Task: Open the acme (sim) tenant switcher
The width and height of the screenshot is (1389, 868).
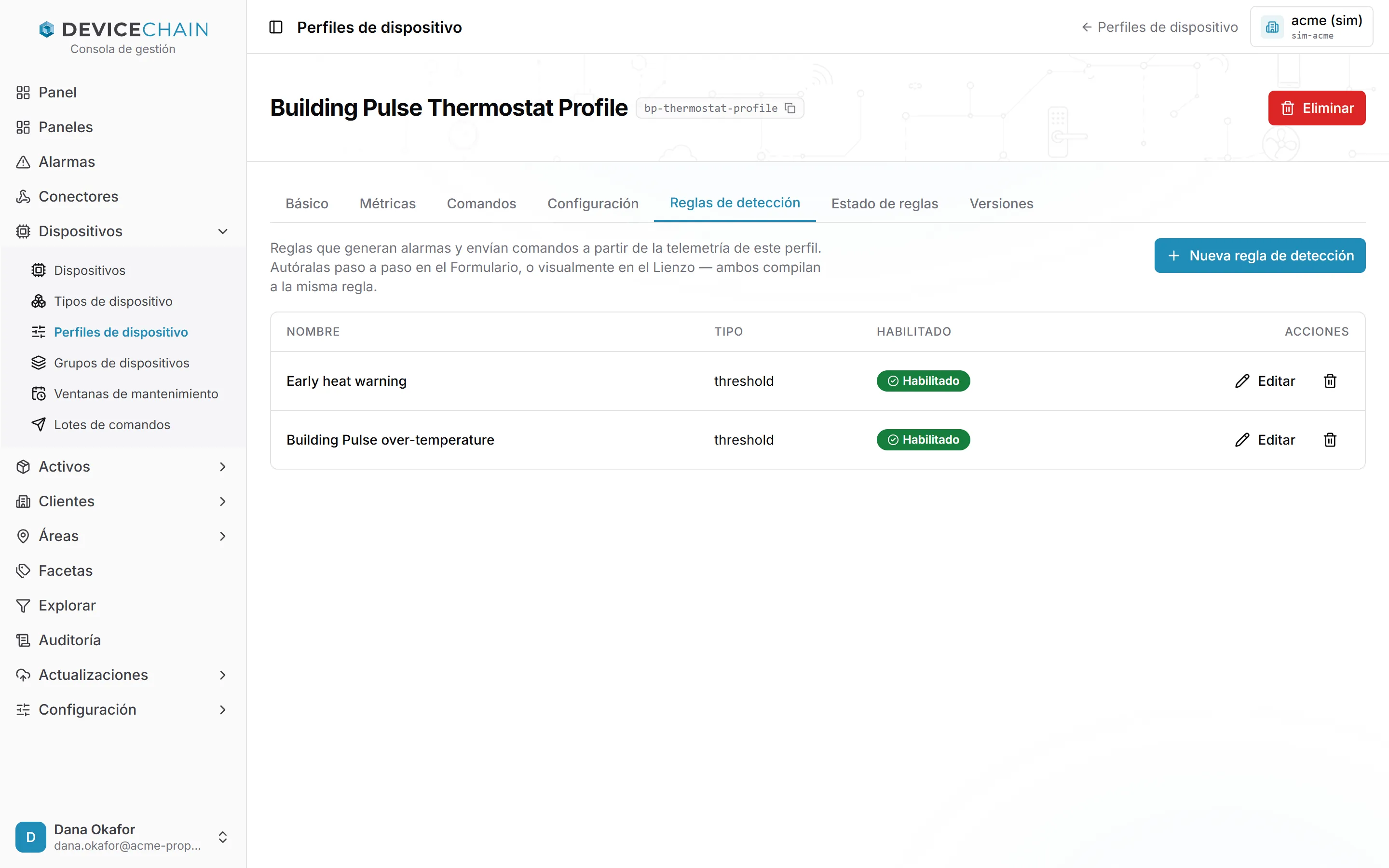Action: pos(1311,27)
